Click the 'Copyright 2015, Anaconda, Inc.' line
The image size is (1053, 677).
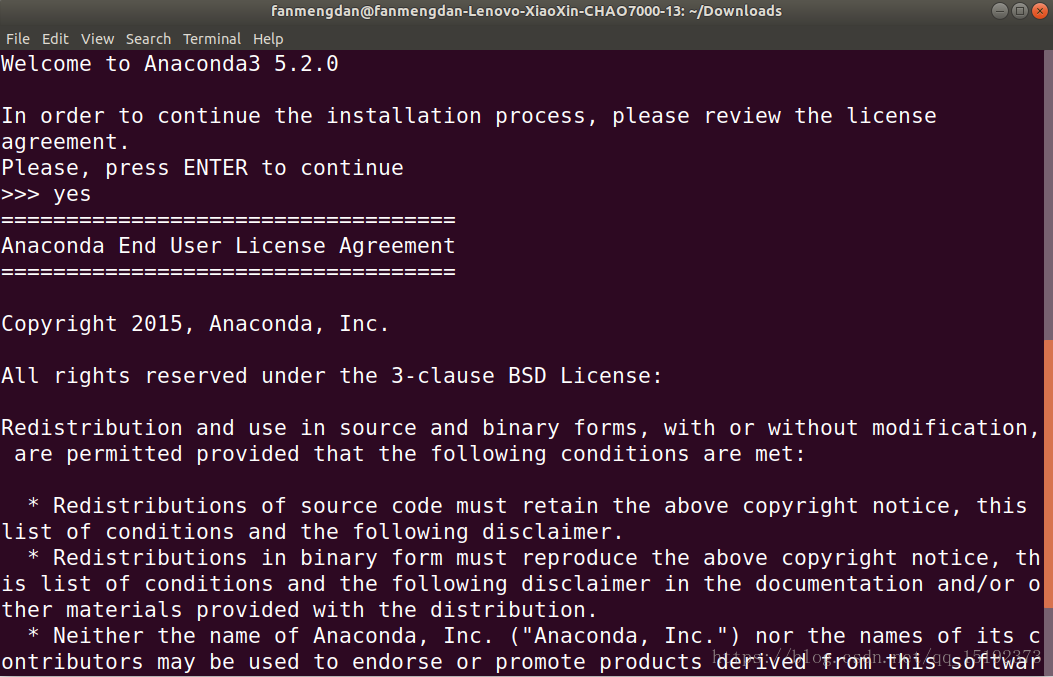click(x=195, y=324)
